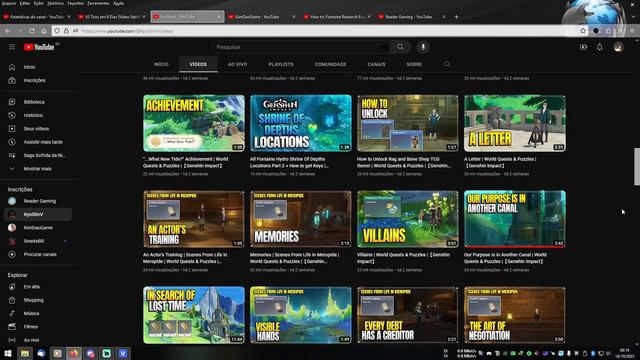This screenshot has width=640, height=360.
Task: Open the A Letter video thumbnail
Action: 515,123
